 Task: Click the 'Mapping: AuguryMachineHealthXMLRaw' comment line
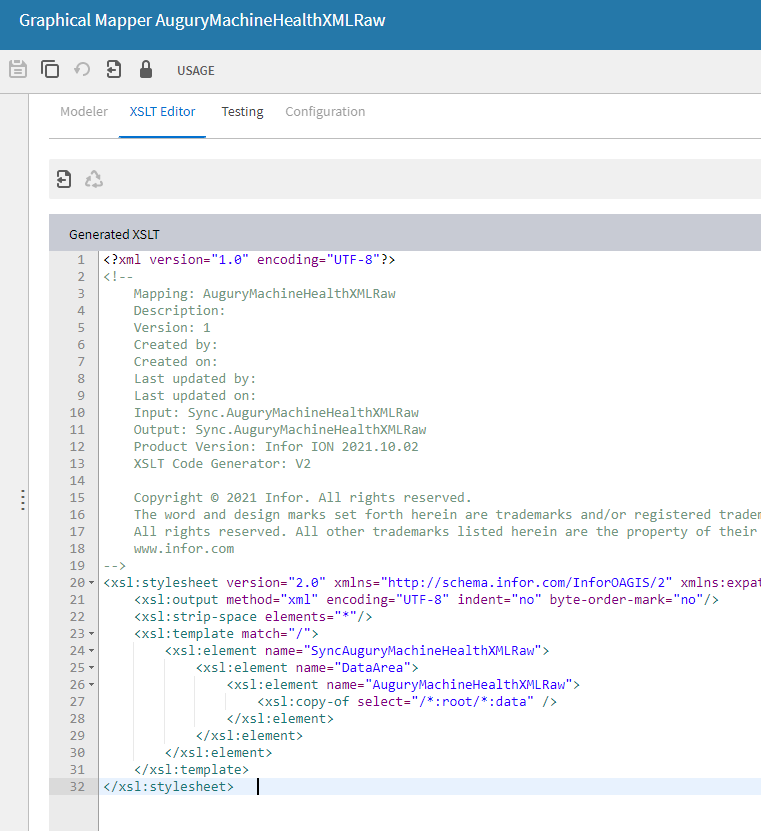[264, 294]
